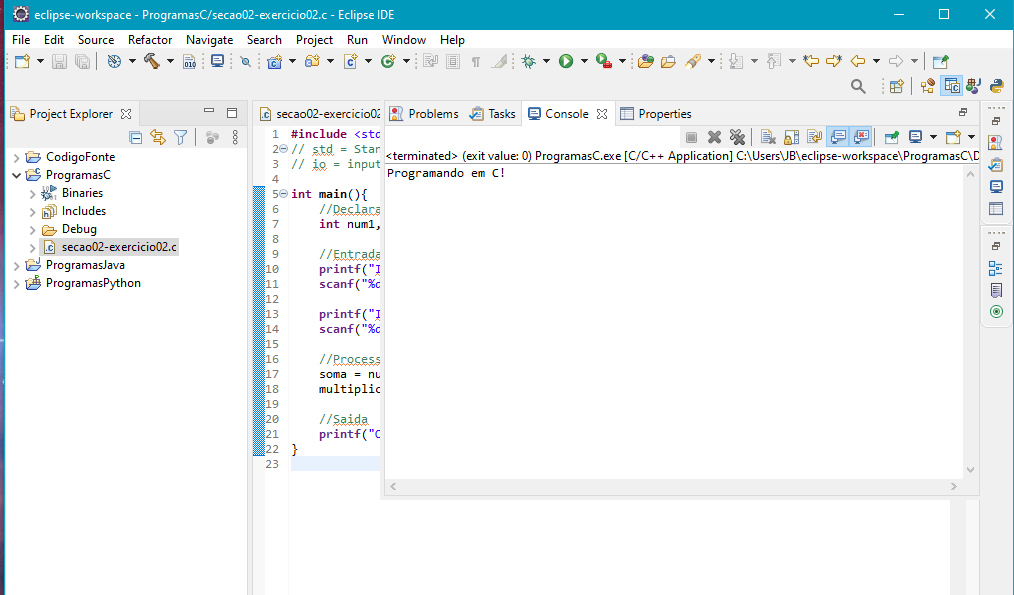
Task: Expand the CodigoFonte project node
Action: 17,157
